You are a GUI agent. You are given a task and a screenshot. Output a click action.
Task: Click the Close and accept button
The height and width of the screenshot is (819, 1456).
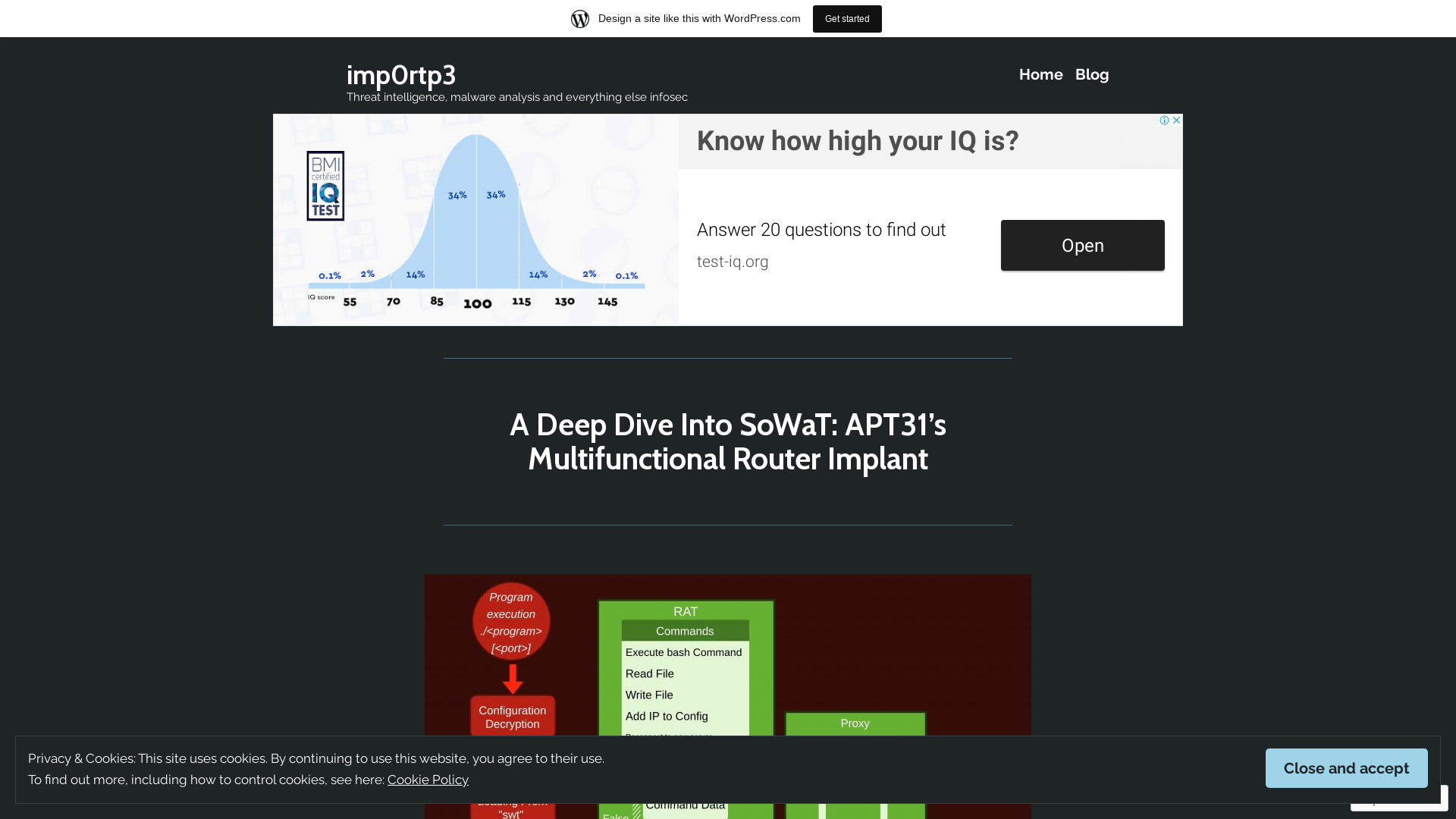(1346, 768)
